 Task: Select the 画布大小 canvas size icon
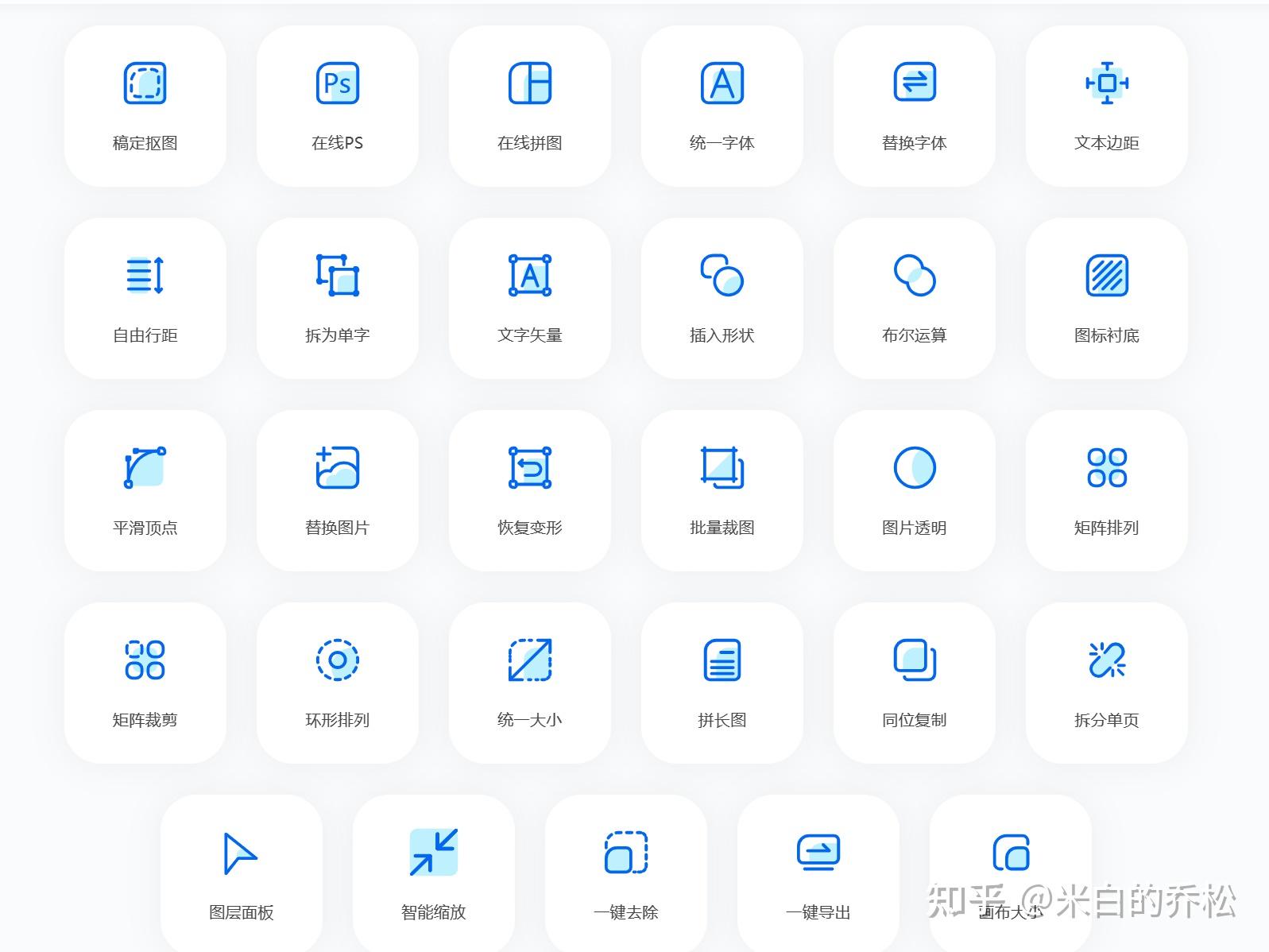click(1012, 853)
